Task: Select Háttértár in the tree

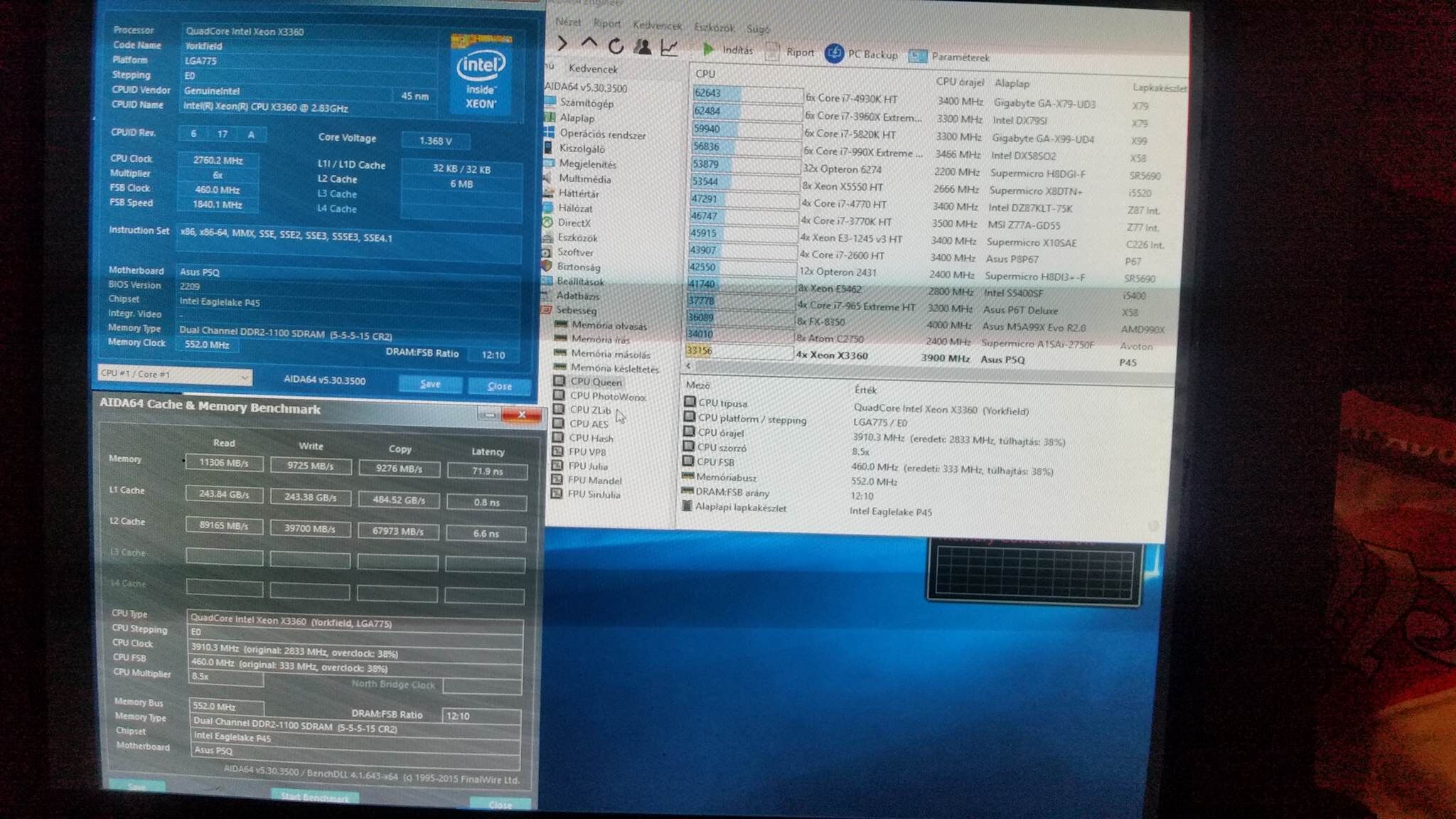Action: pos(578,193)
